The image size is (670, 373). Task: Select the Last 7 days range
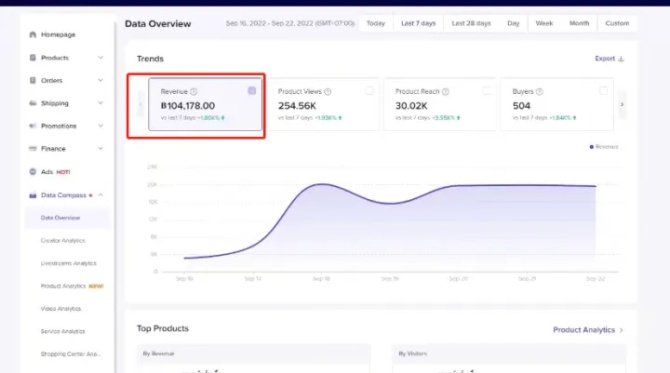(x=418, y=23)
